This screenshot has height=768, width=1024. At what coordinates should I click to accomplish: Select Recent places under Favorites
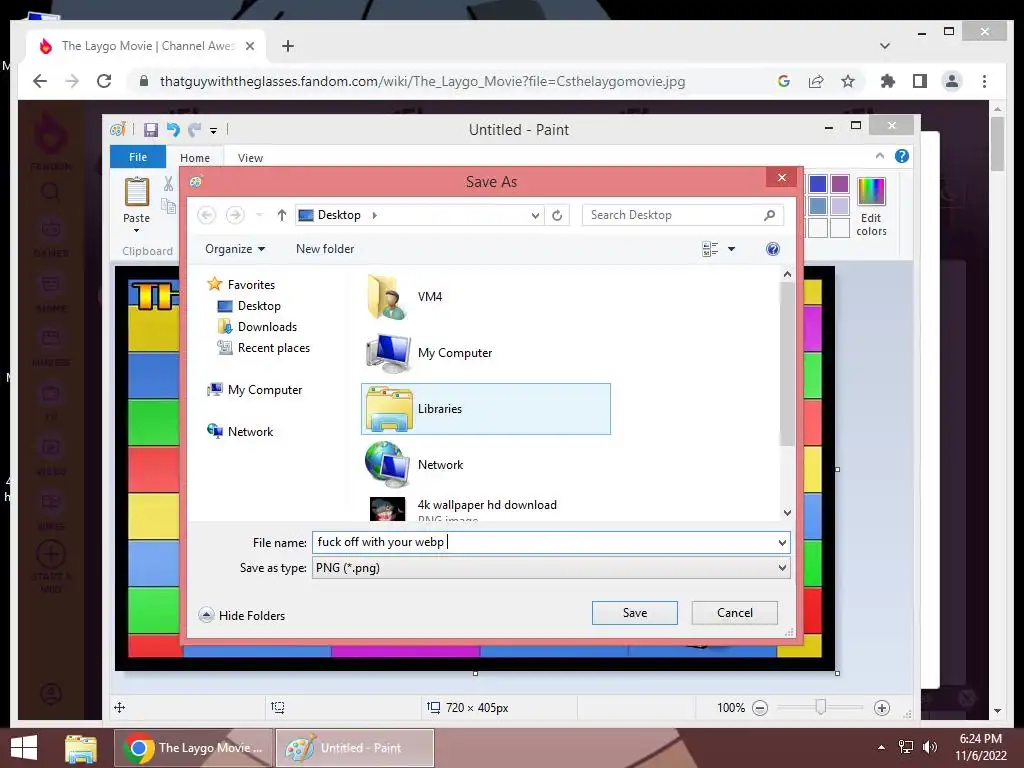click(x=274, y=347)
